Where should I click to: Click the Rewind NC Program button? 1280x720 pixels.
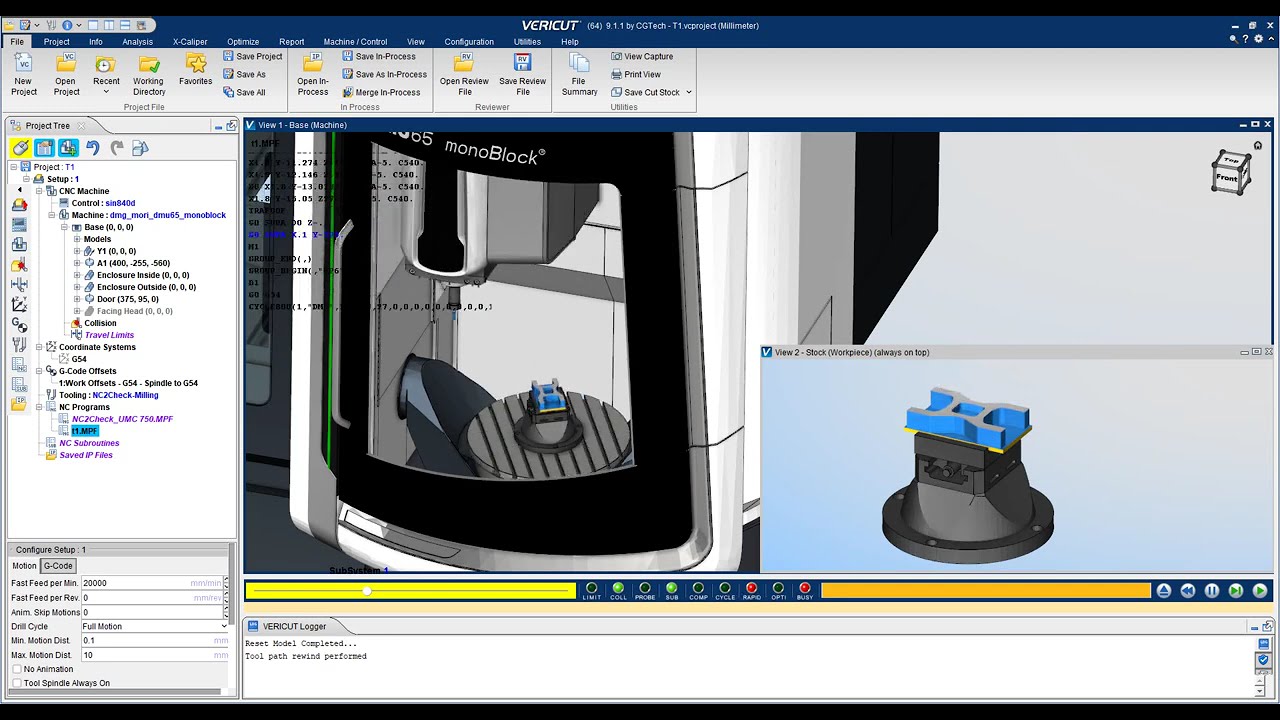point(1188,591)
